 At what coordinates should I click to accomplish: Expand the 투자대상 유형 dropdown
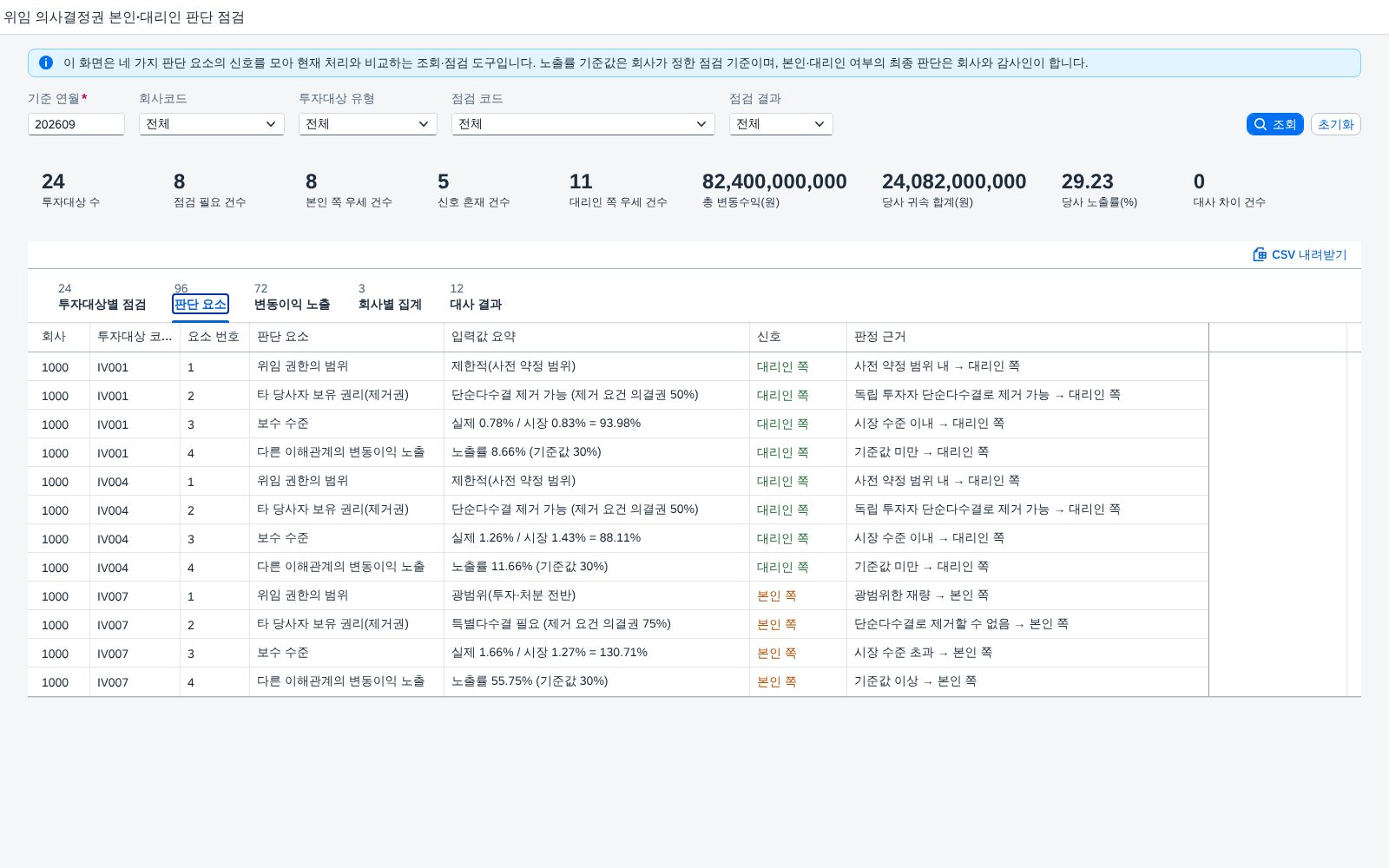click(367, 124)
